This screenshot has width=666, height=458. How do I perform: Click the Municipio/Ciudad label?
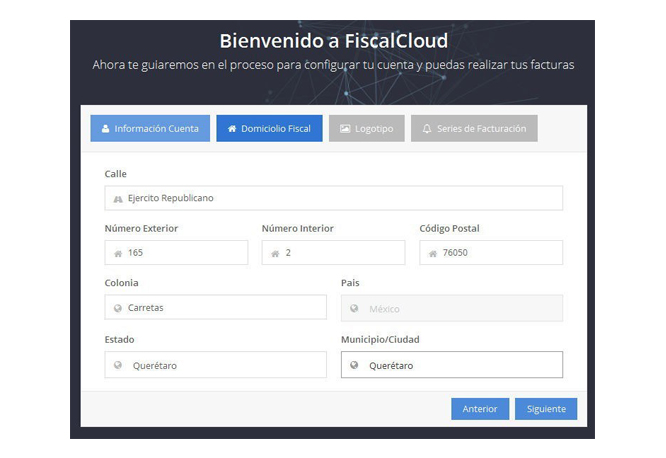[x=380, y=339]
